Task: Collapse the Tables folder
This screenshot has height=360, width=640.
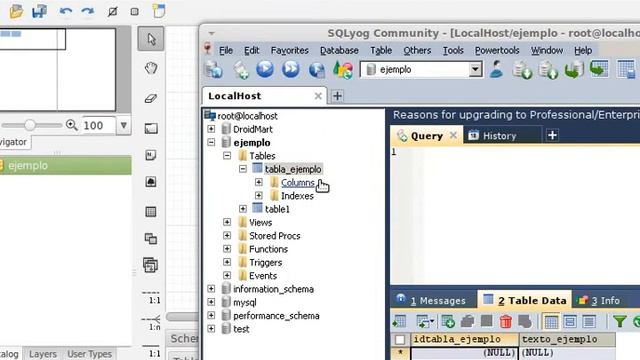Action: tap(227, 156)
